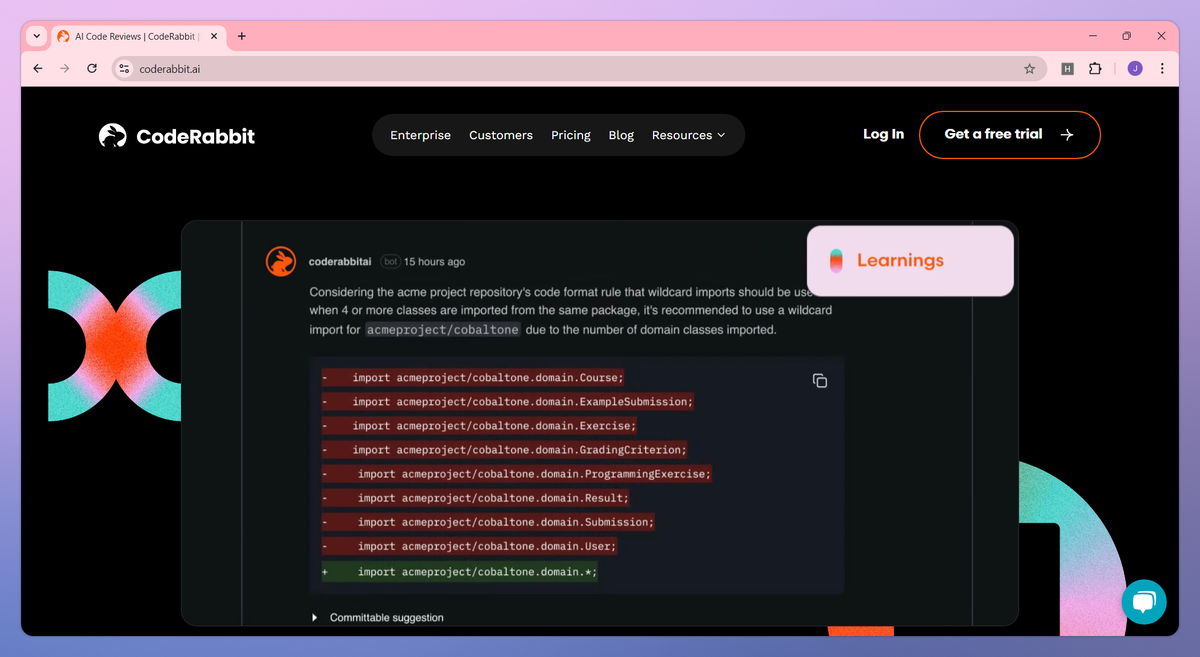Click the Learnings badge
The height and width of the screenshot is (657, 1200).
pos(910,261)
